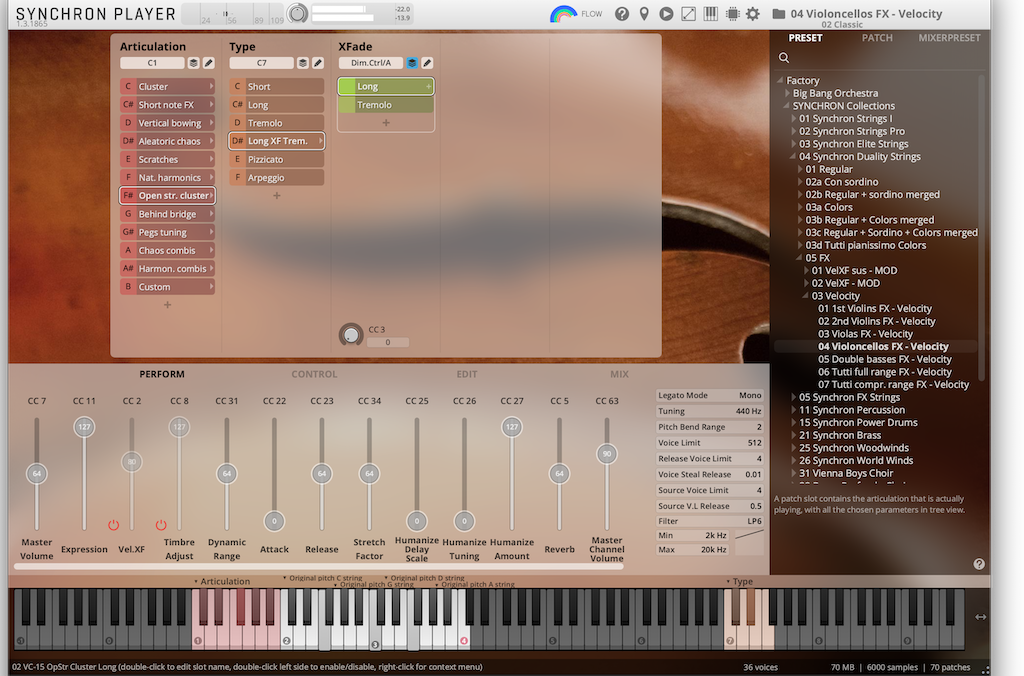The image size is (1024, 676).
Task: Click the play button icon in toolbar
Action: (x=666, y=14)
